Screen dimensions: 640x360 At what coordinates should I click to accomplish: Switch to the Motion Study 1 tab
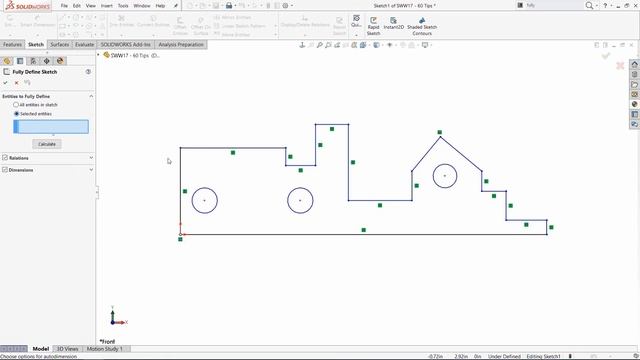(104, 349)
